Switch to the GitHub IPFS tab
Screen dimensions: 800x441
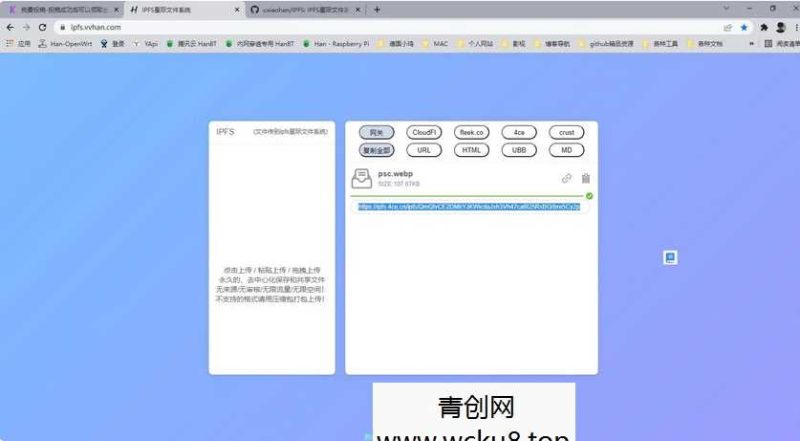tap(305, 10)
